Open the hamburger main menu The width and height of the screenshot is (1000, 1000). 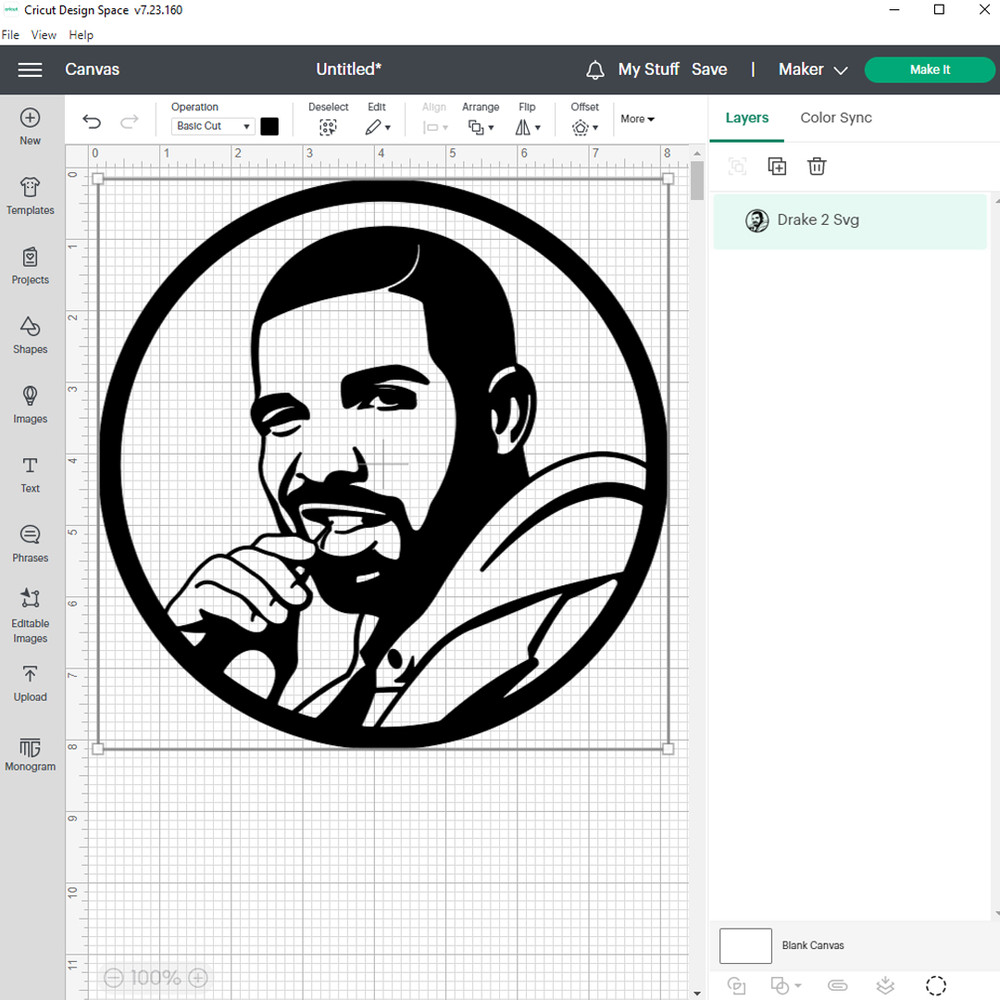(x=30, y=70)
